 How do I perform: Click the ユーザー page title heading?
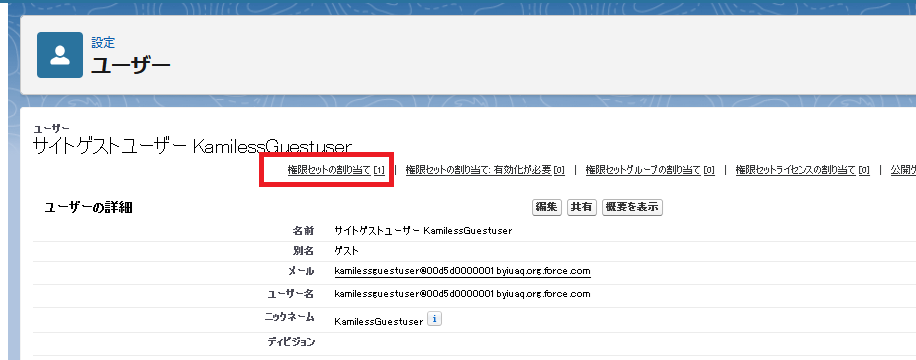tap(130, 65)
